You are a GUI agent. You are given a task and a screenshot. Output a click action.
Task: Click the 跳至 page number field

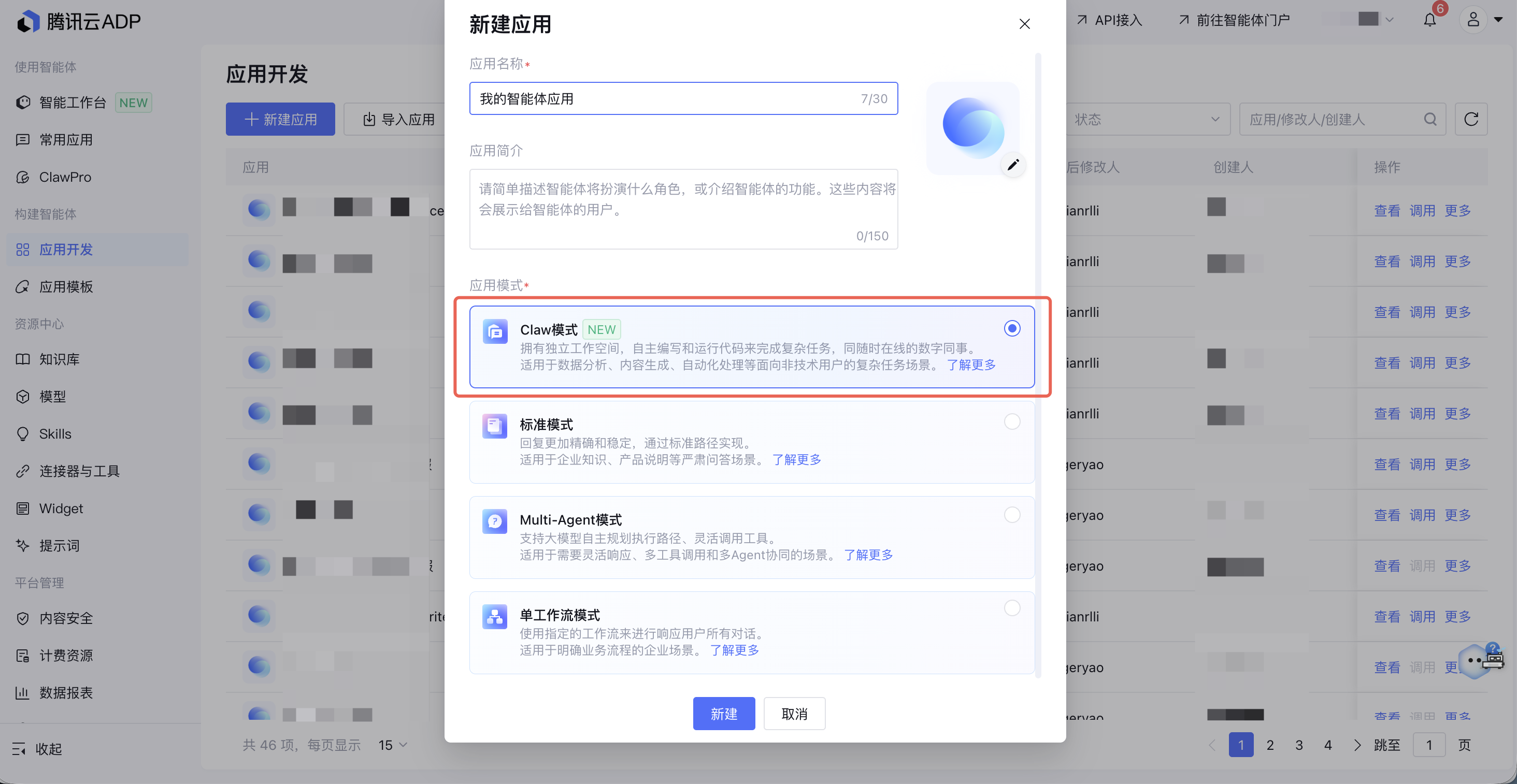click(1429, 745)
